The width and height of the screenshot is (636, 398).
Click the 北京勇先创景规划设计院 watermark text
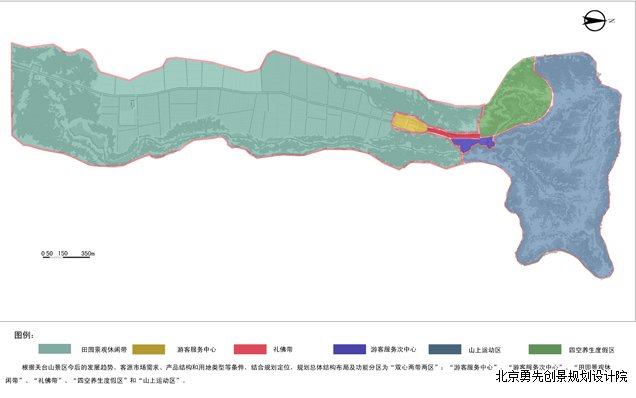[x=561, y=376]
